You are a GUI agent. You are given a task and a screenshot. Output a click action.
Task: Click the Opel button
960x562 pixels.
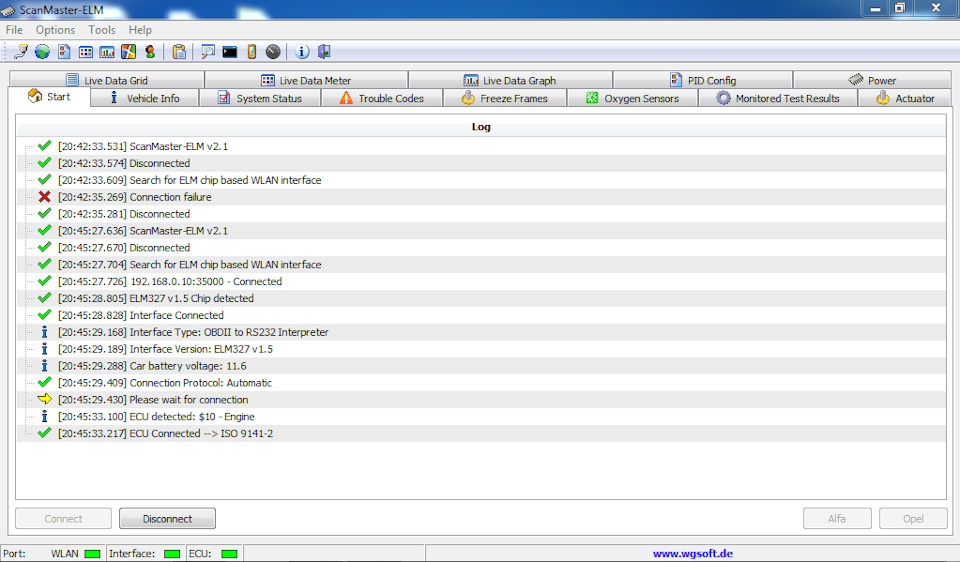coord(913,519)
